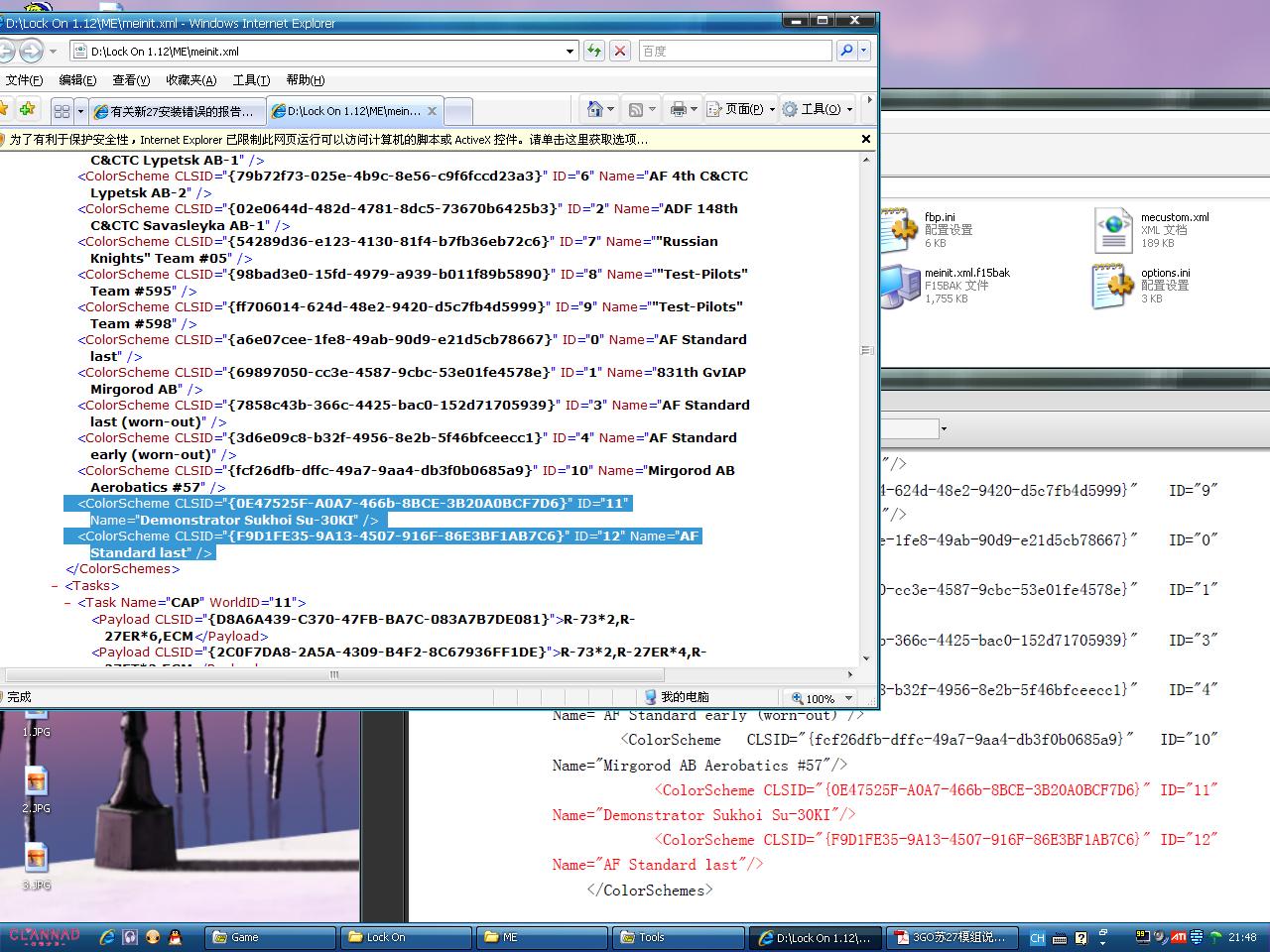Open the 工具(O) tools toolbar dropdown
This screenshot has height=952, width=1270.
[x=818, y=109]
